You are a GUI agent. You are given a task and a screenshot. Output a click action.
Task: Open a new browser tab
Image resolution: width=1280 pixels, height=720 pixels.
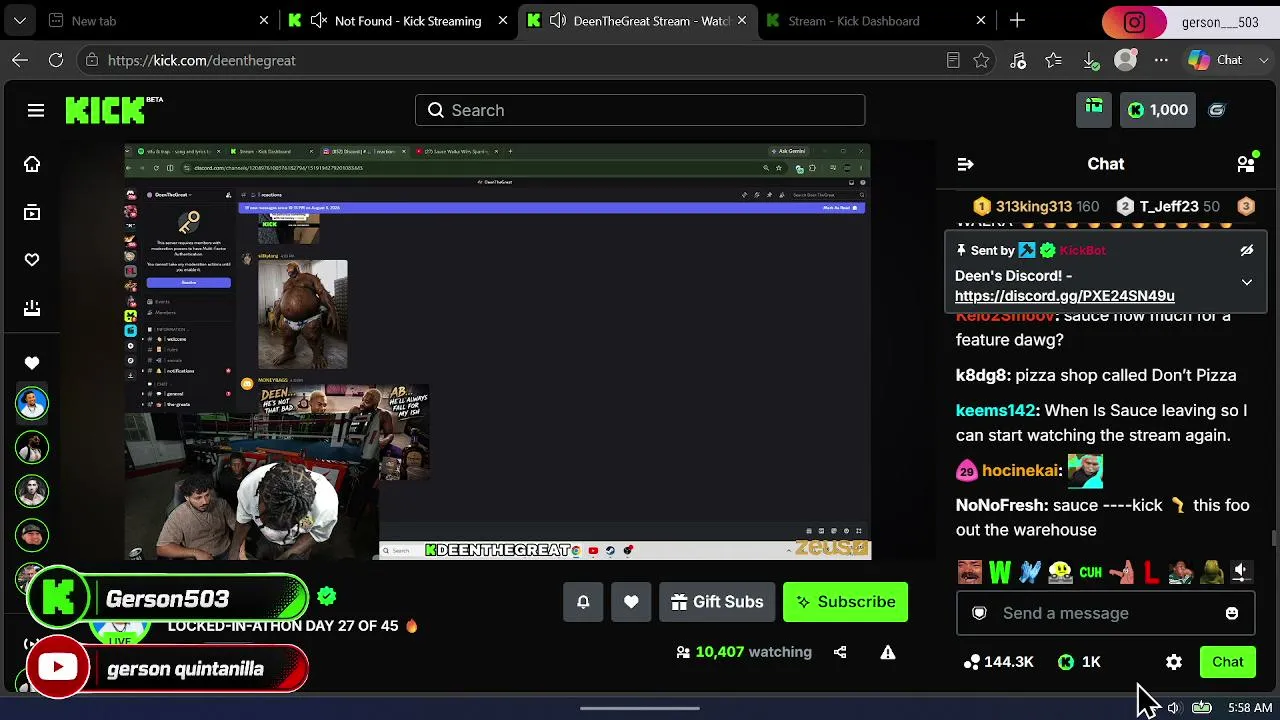point(1017,20)
